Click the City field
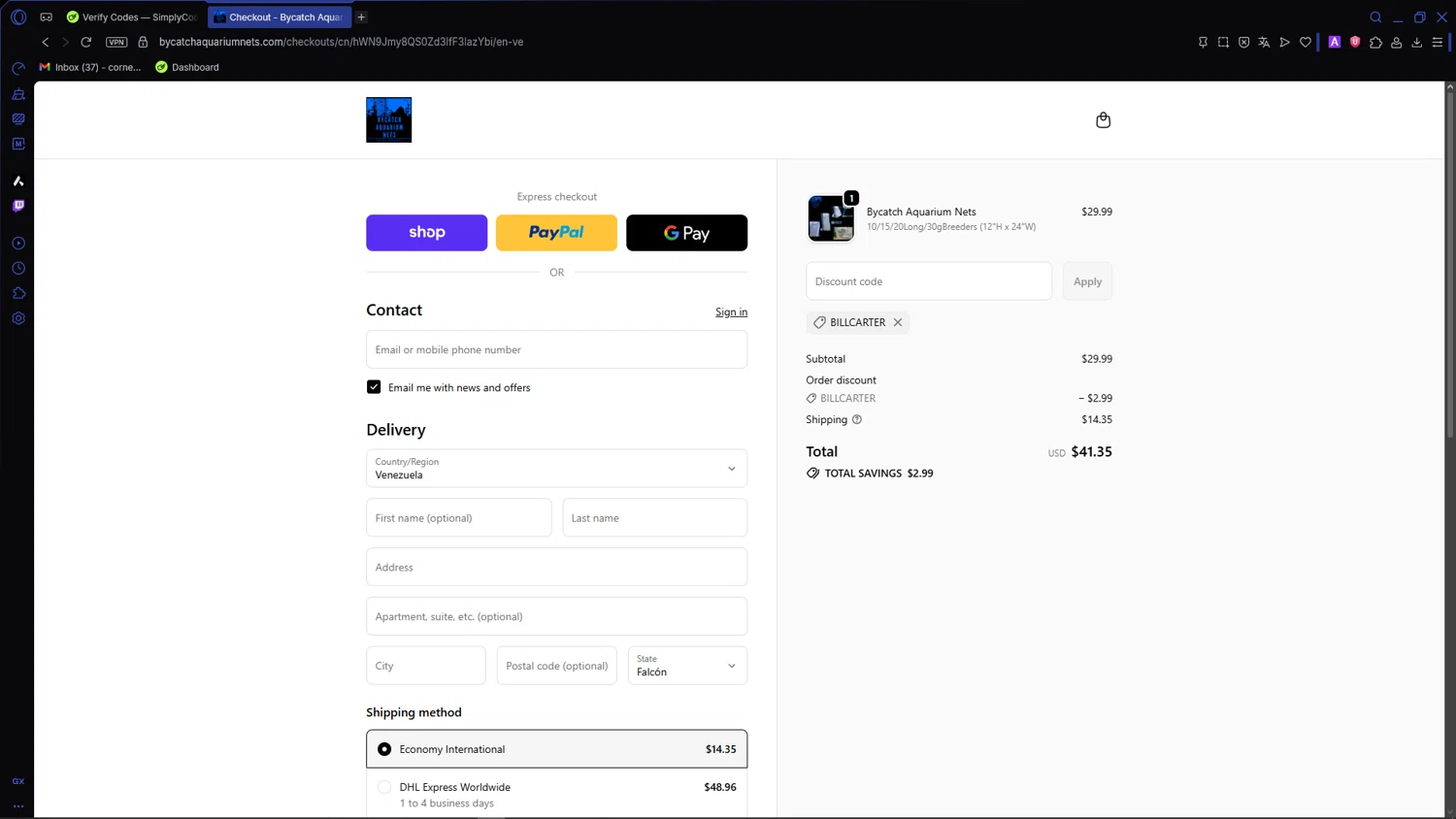Screen dimensions: 1456x819 (425, 666)
